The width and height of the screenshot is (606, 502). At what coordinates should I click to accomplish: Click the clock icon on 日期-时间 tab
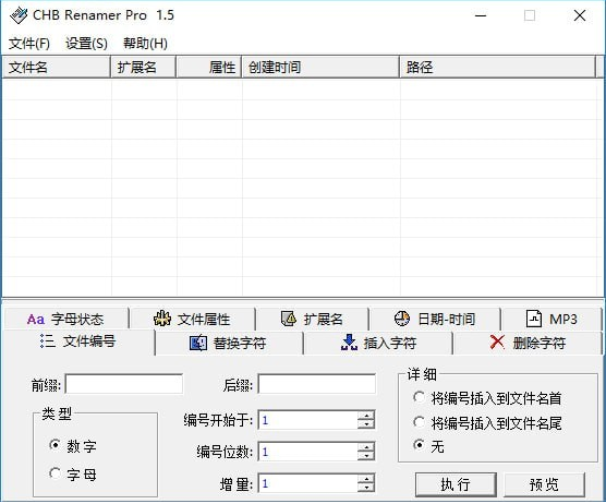coord(402,319)
